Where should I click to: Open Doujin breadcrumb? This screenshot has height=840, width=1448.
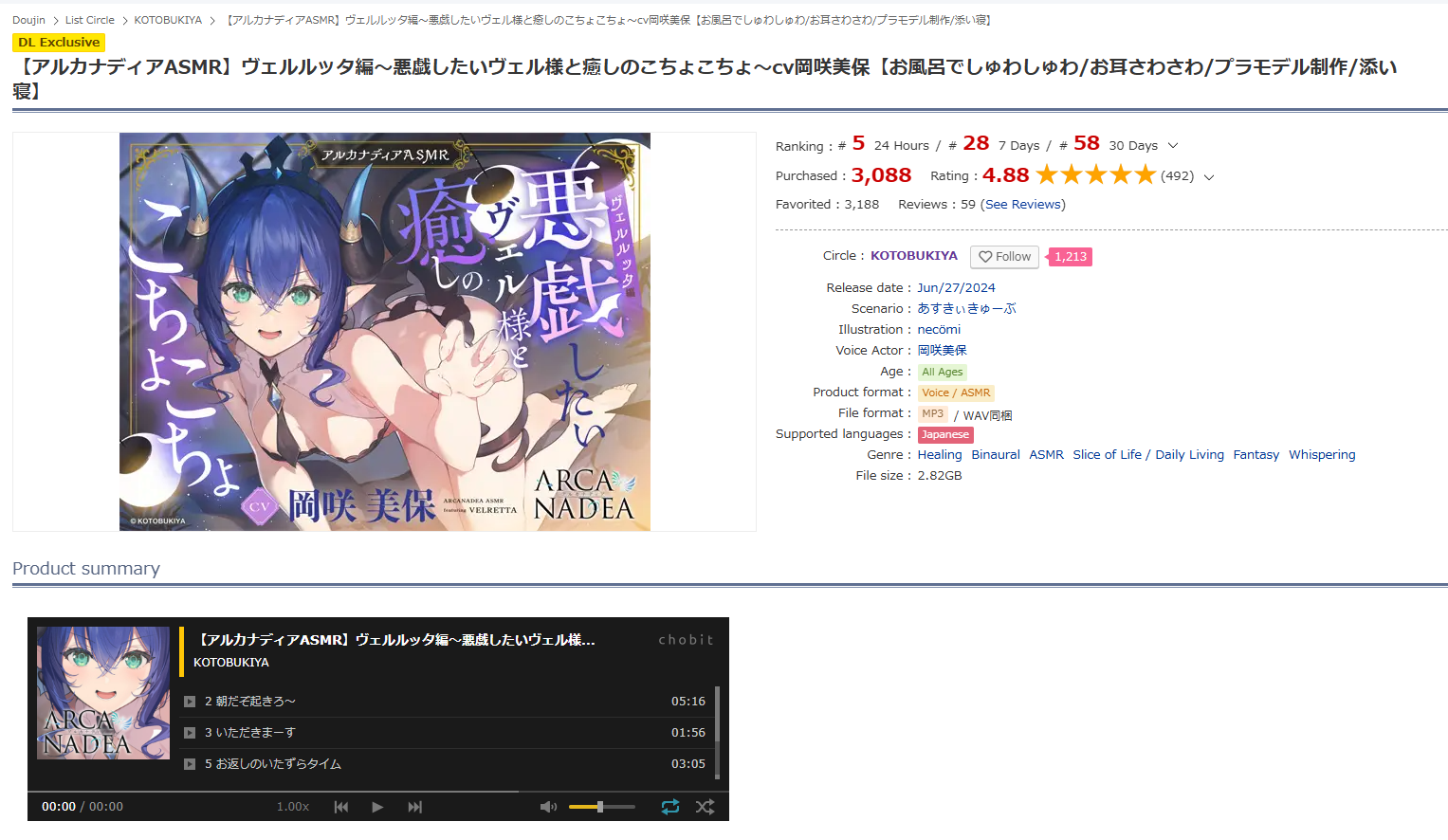[28, 20]
